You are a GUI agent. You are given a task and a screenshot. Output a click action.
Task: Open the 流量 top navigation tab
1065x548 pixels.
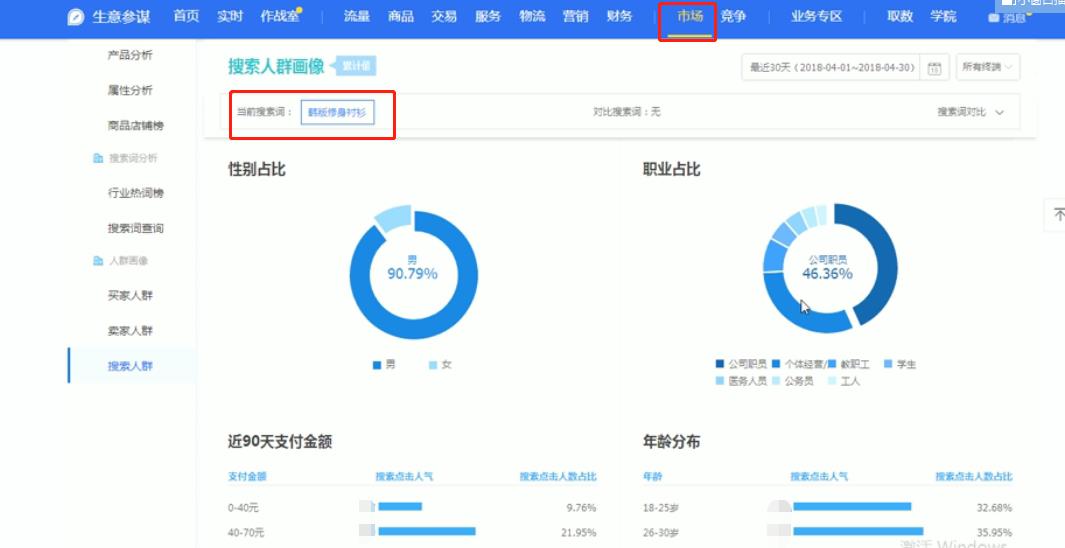pos(357,17)
